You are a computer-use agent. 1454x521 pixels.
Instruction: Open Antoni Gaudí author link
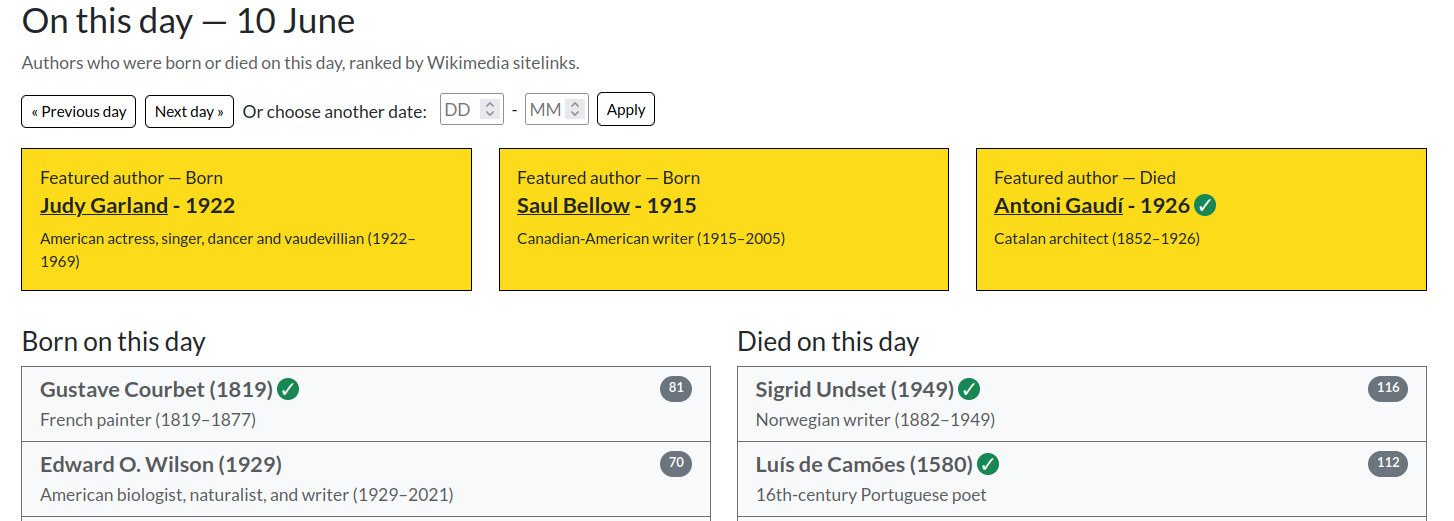(x=1058, y=206)
